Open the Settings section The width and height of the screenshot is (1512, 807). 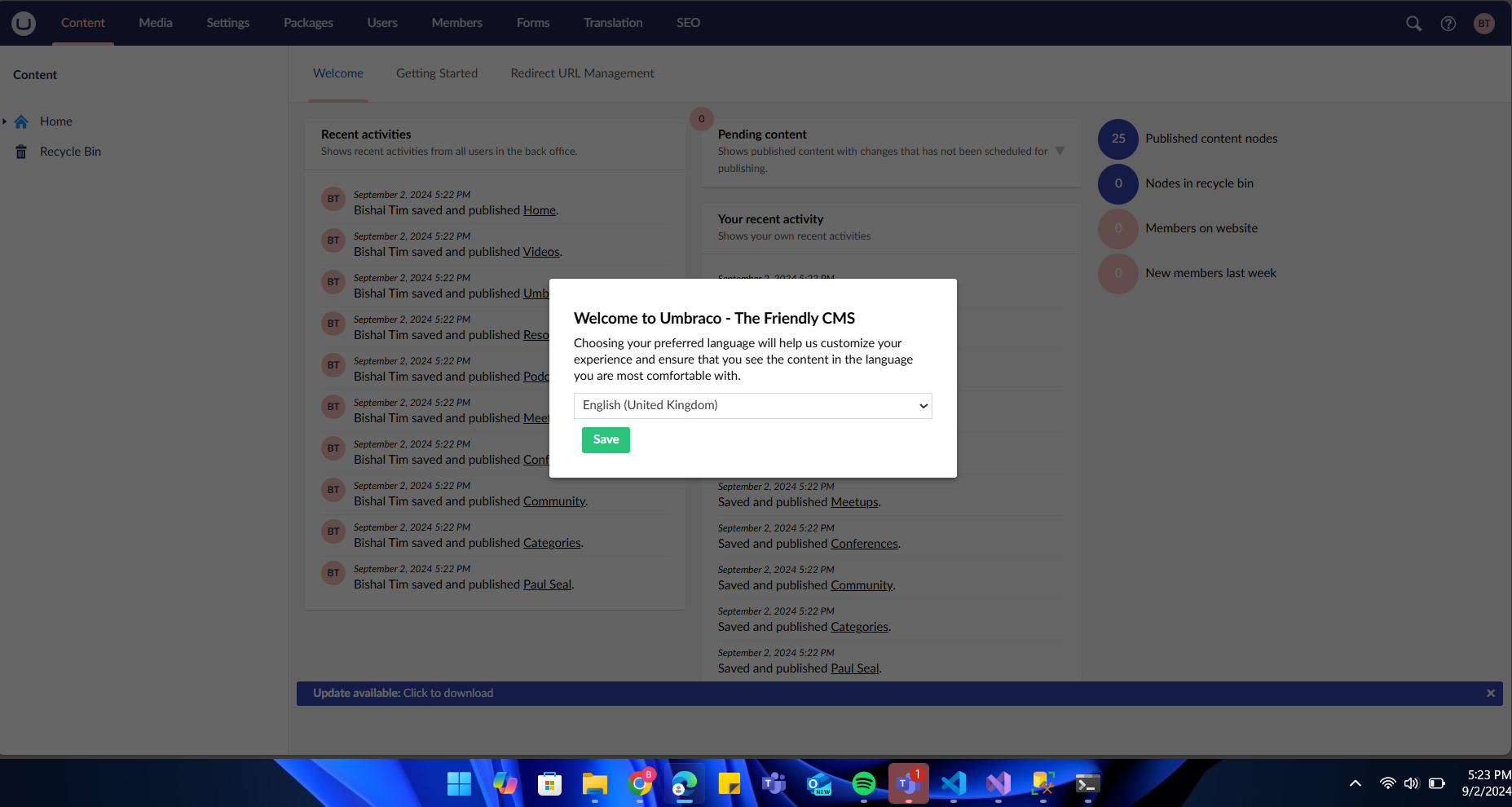228,23
